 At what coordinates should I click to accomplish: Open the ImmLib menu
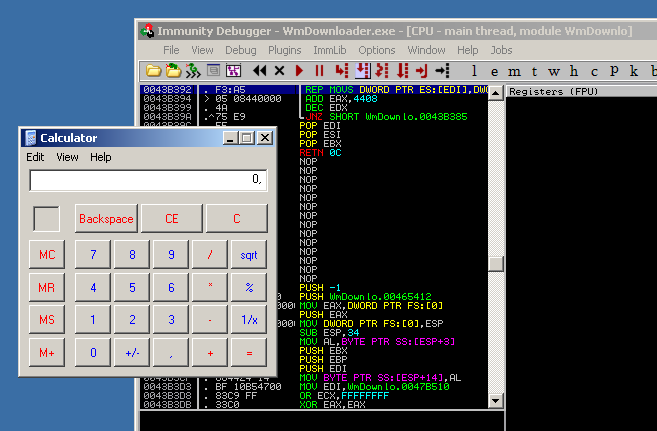330,50
